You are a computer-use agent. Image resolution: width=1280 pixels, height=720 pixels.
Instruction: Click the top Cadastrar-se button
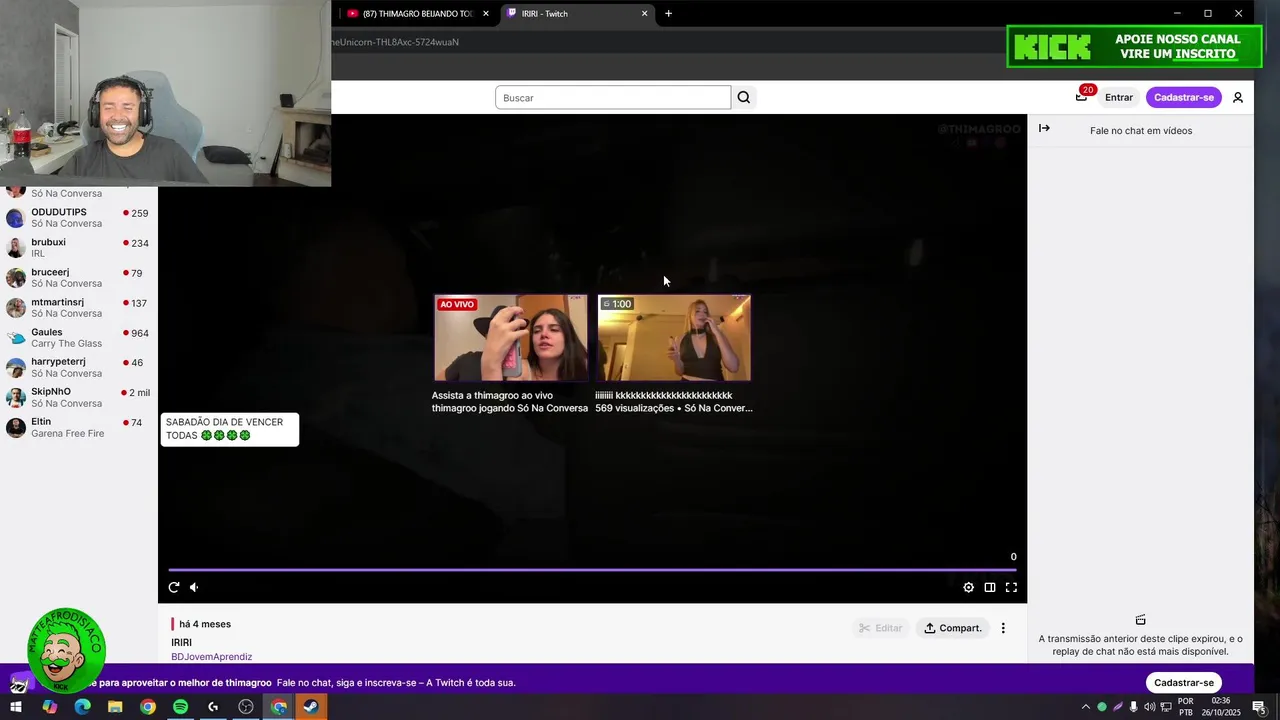click(1184, 97)
